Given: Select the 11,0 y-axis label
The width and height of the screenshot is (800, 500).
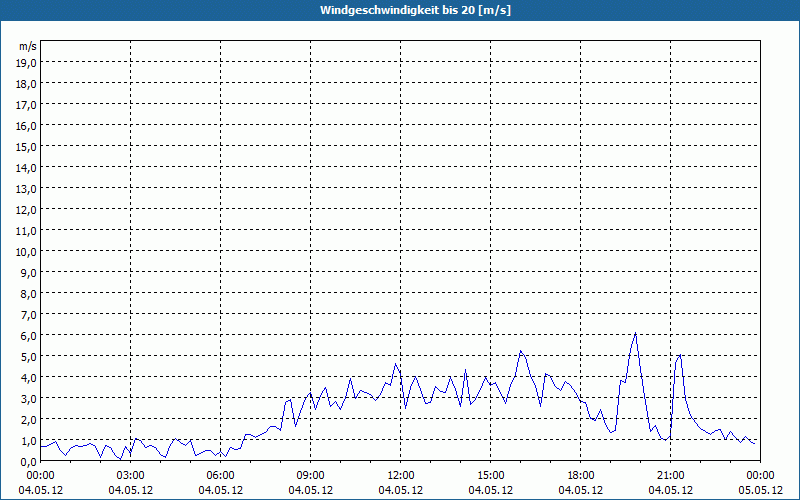Looking at the screenshot, I should [x=27, y=231].
